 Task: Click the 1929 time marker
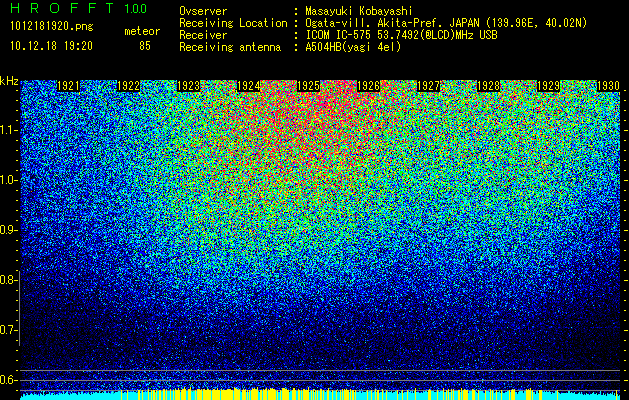pos(548,86)
